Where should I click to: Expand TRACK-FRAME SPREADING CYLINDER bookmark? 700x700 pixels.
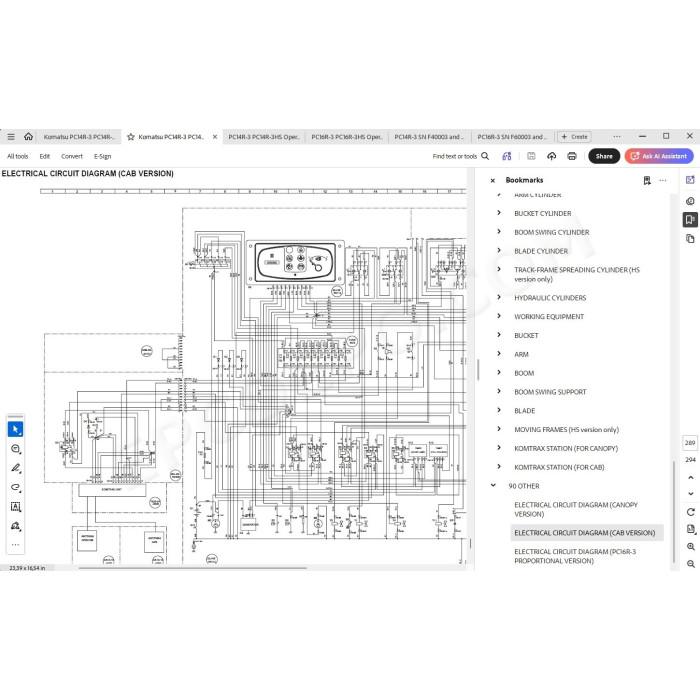click(x=499, y=269)
